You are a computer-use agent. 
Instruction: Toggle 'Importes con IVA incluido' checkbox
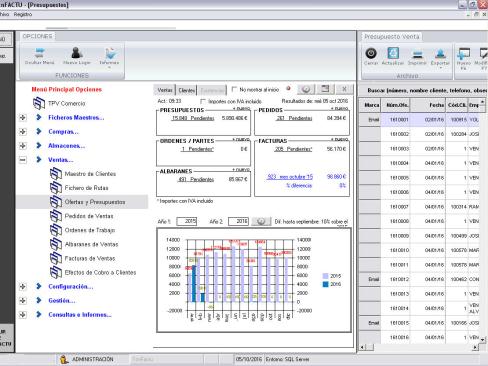pos(203,101)
